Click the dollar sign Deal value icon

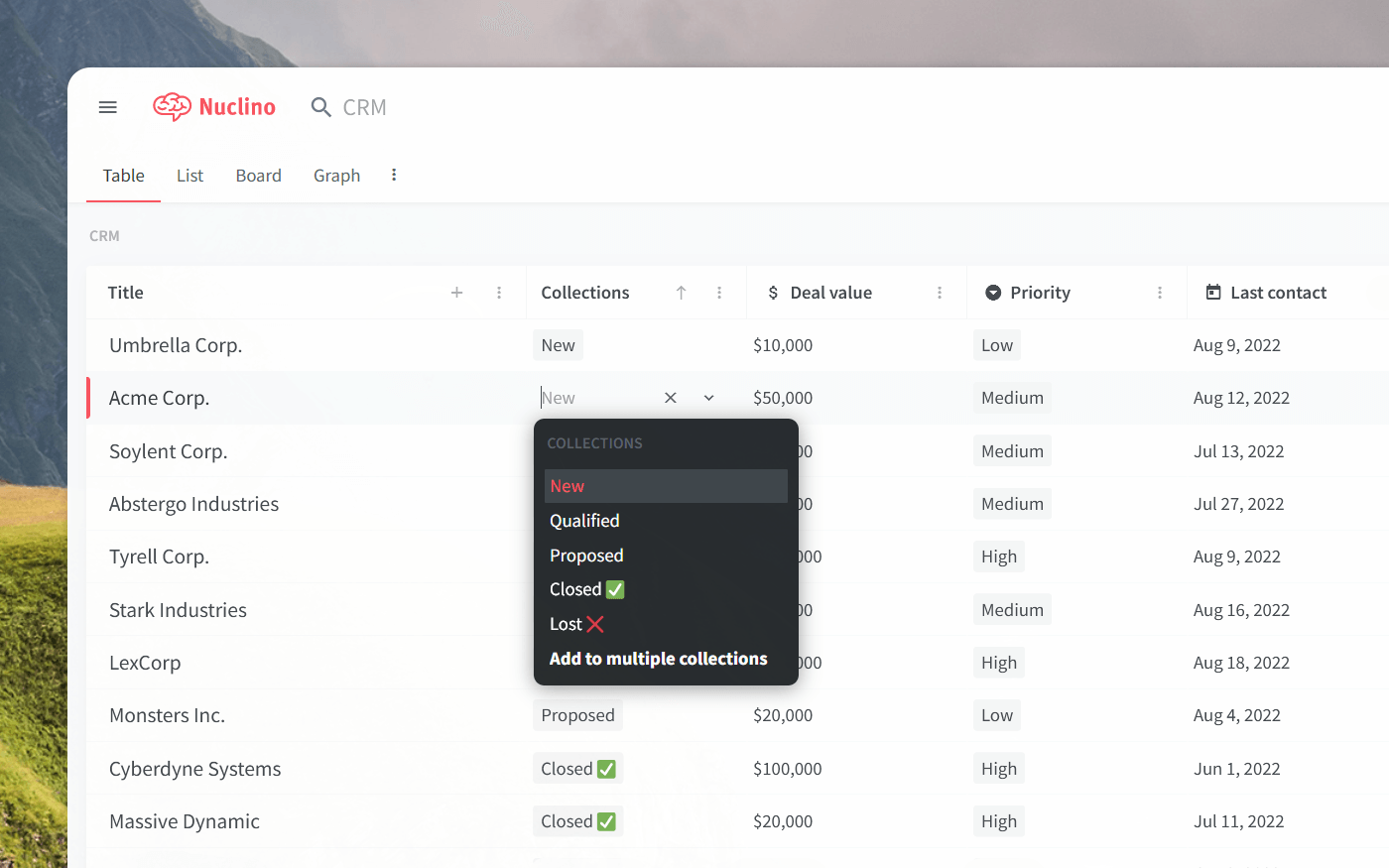click(773, 293)
